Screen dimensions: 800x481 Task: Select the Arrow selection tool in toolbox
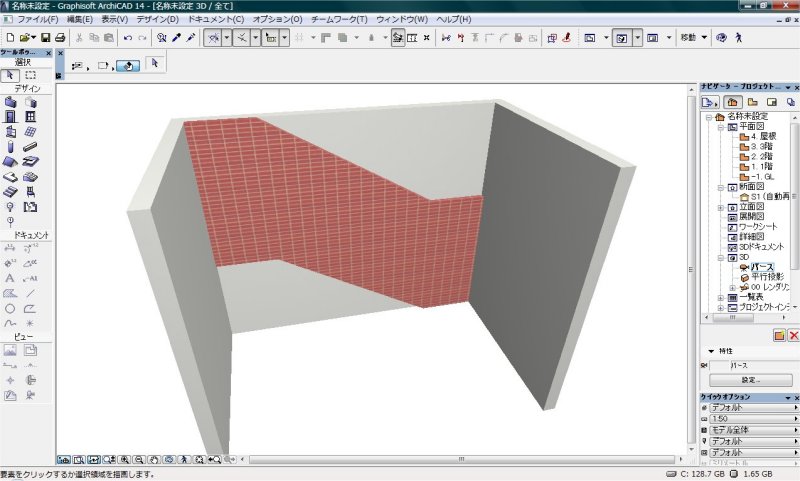[x=11, y=75]
